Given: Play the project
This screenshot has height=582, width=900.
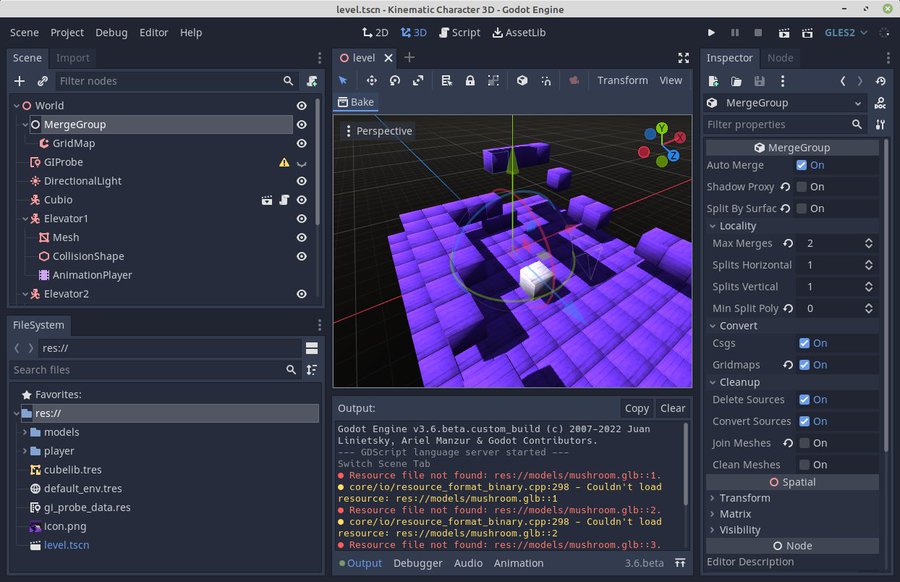Looking at the screenshot, I should coord(711,33).
